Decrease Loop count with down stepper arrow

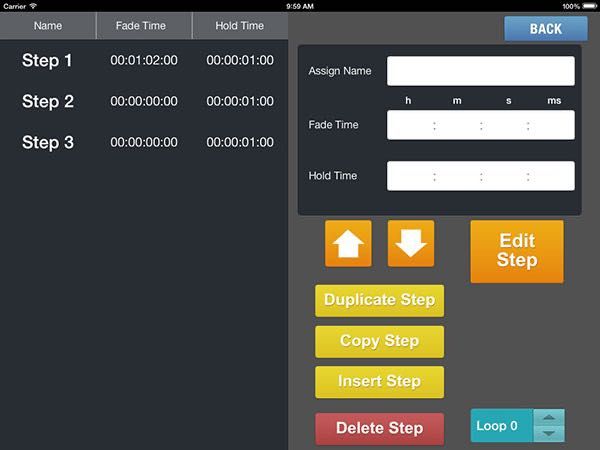tap(549, 434)
